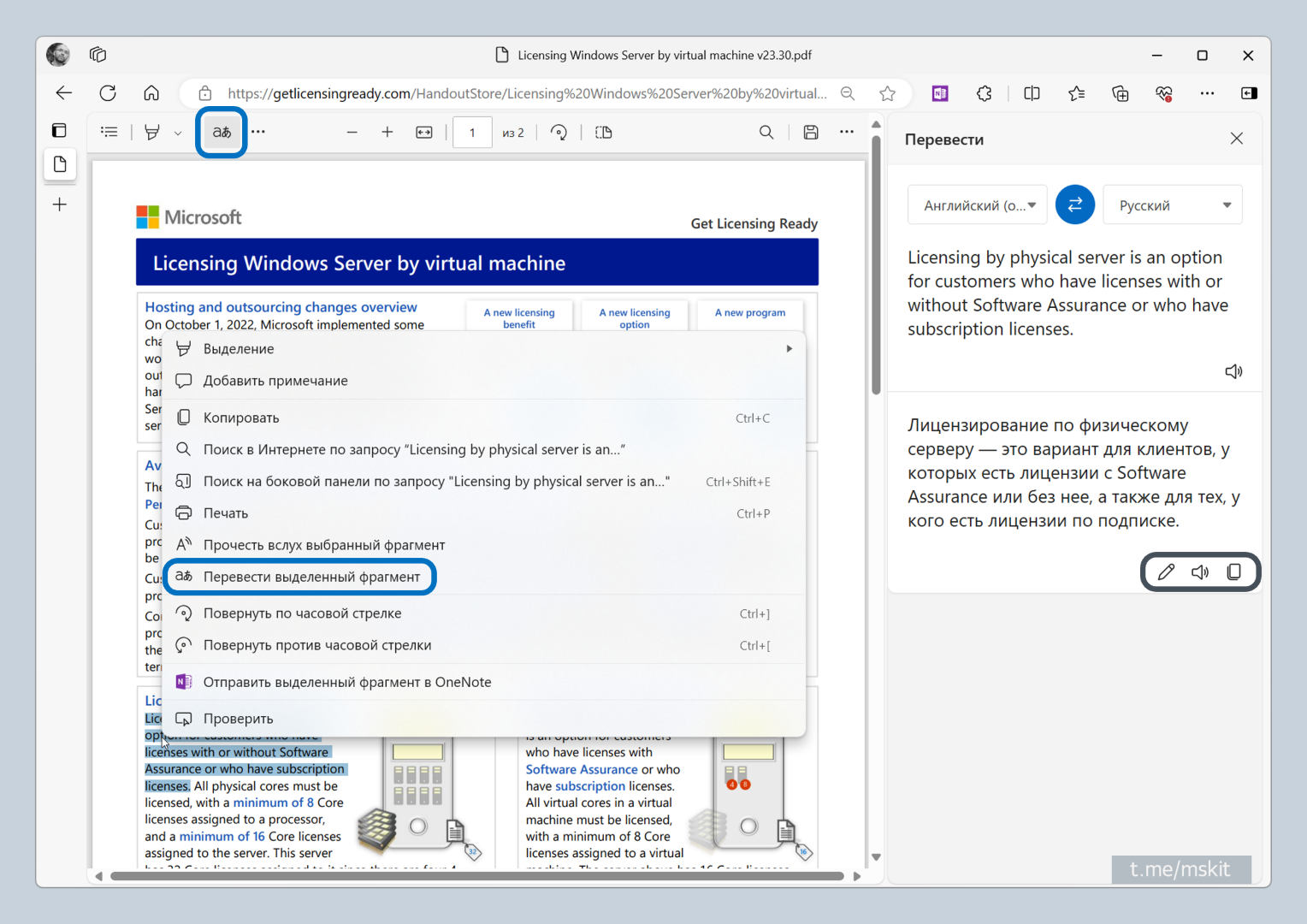Choose Печать from context menu
Image resolution: width=1307 pixels, height=924 pixels.
click(x=484, y=513)
